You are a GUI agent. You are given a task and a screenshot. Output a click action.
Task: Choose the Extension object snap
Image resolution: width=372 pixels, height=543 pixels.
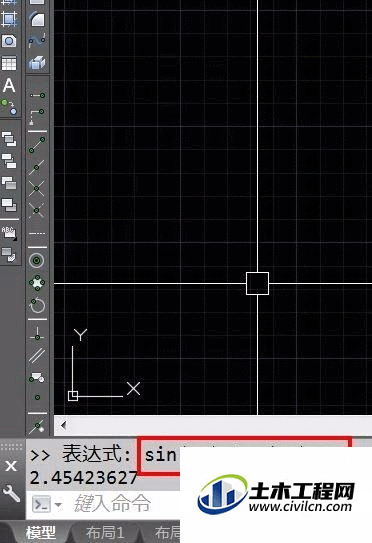[x=37, y=234]
